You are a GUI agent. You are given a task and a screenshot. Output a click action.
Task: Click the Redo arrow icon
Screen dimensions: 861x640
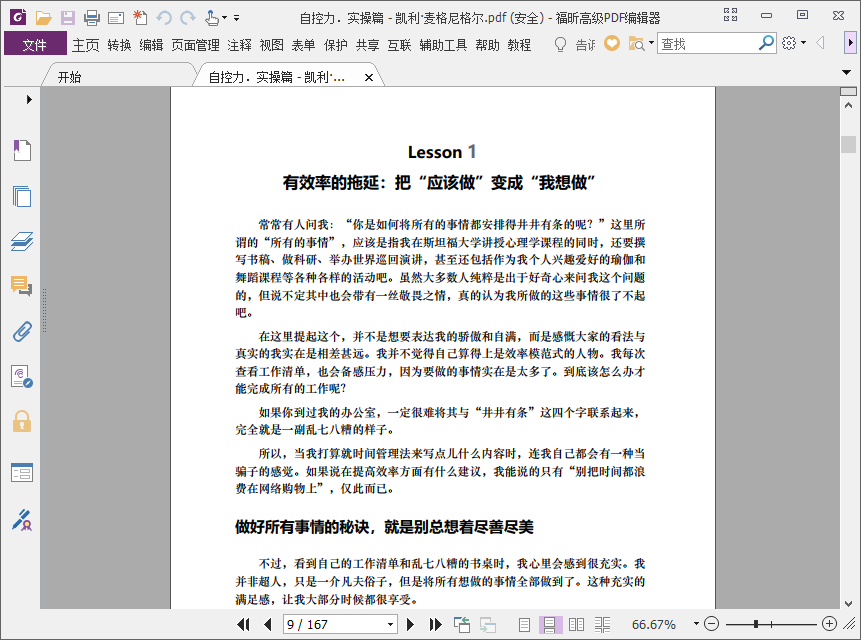[x=188, y=18]
